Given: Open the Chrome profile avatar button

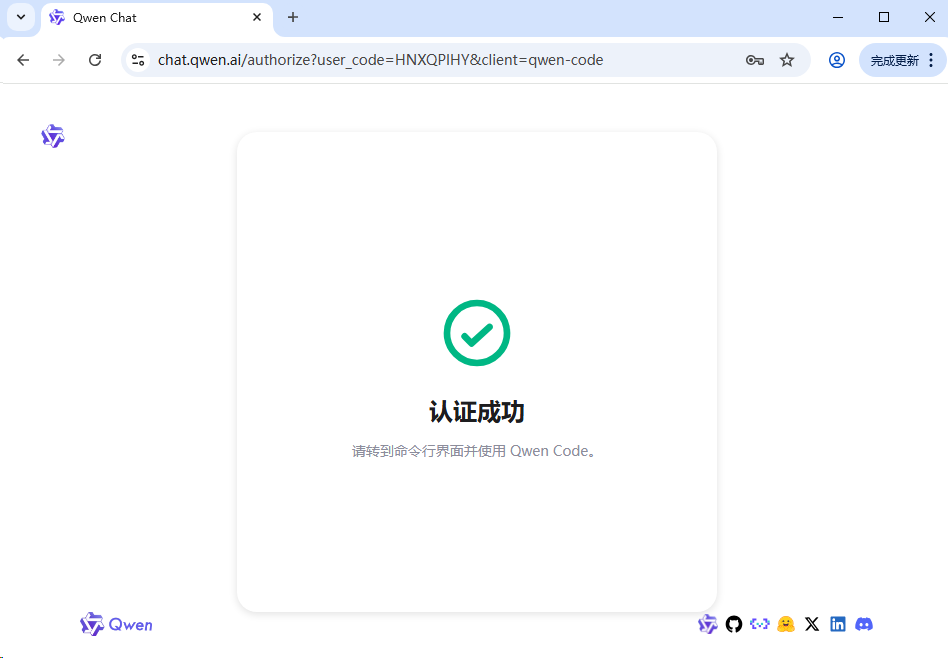Looking at the screenshot, I should point(837,60).
